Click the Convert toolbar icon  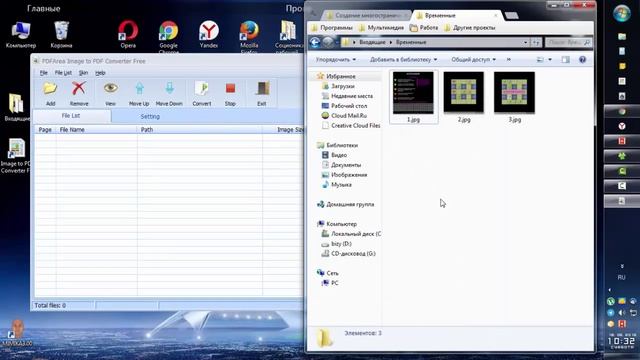[x=202, y=89]
